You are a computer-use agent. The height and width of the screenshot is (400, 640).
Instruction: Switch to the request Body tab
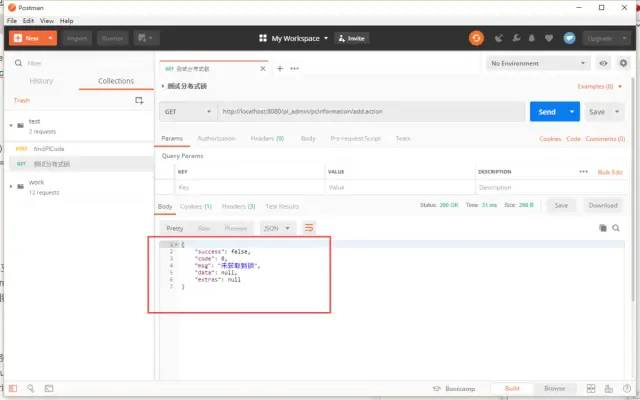[308, 139]
